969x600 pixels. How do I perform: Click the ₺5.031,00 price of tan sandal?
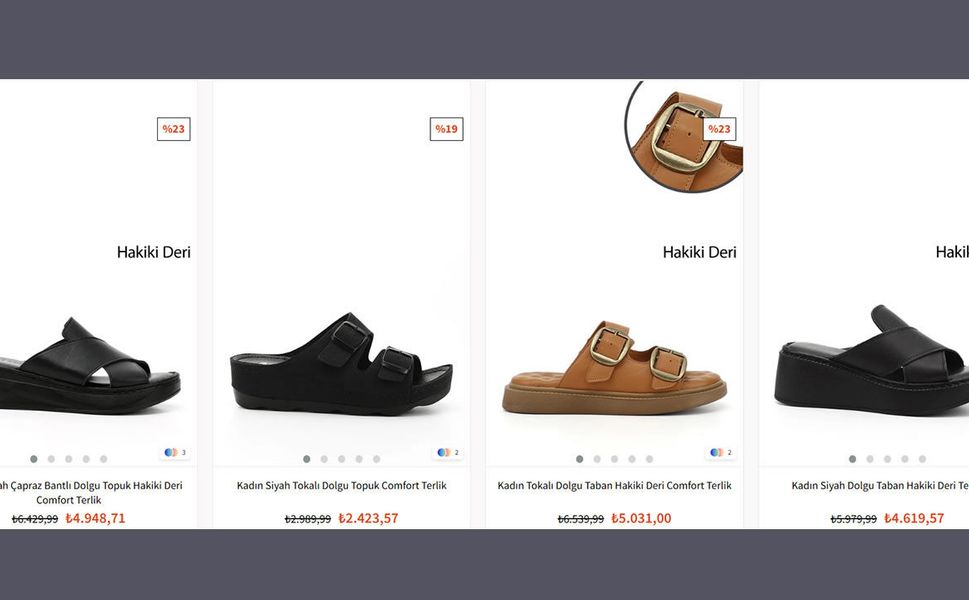click(x=641, y=518)
